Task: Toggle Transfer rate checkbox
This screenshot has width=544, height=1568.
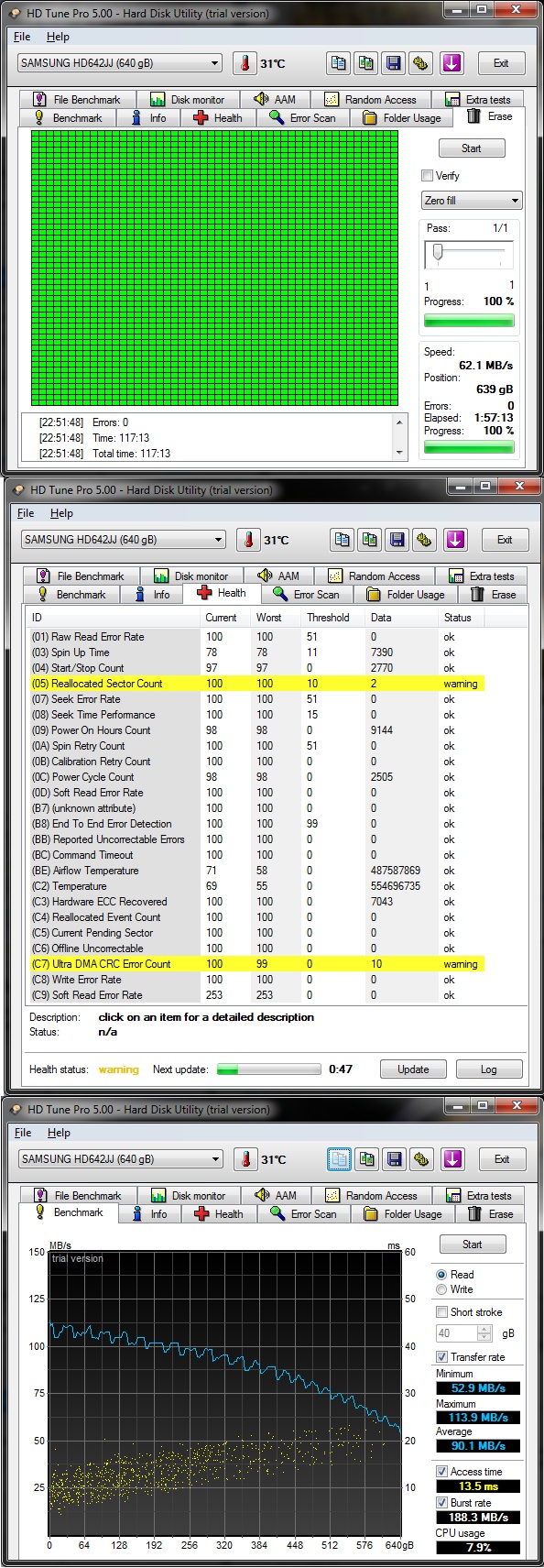Action: click(x=442, y=1357)
